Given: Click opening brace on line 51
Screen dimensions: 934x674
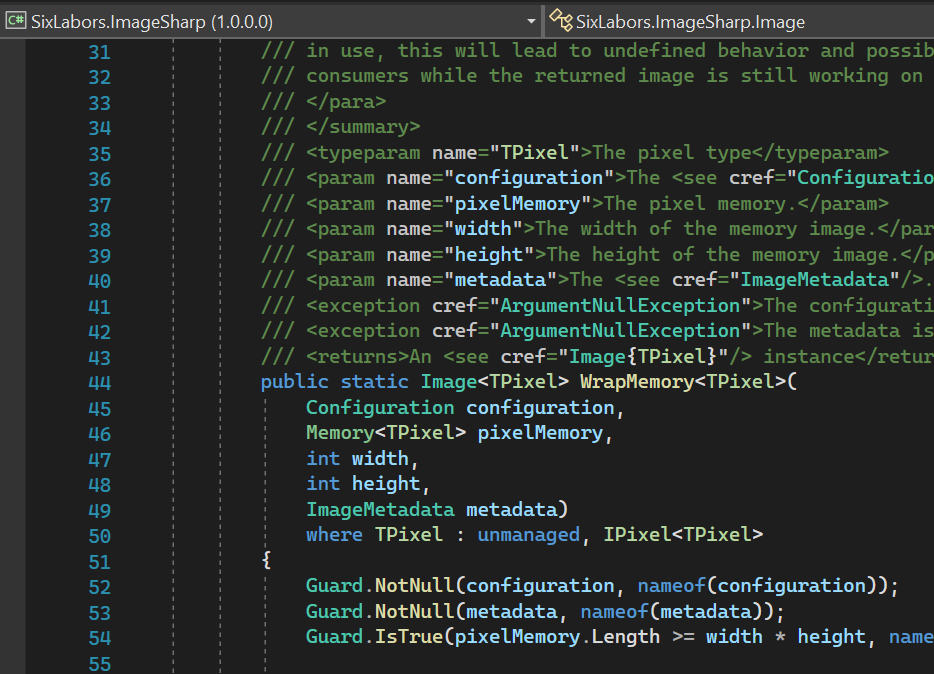Looking at the screenshot, I should point(266,560).
